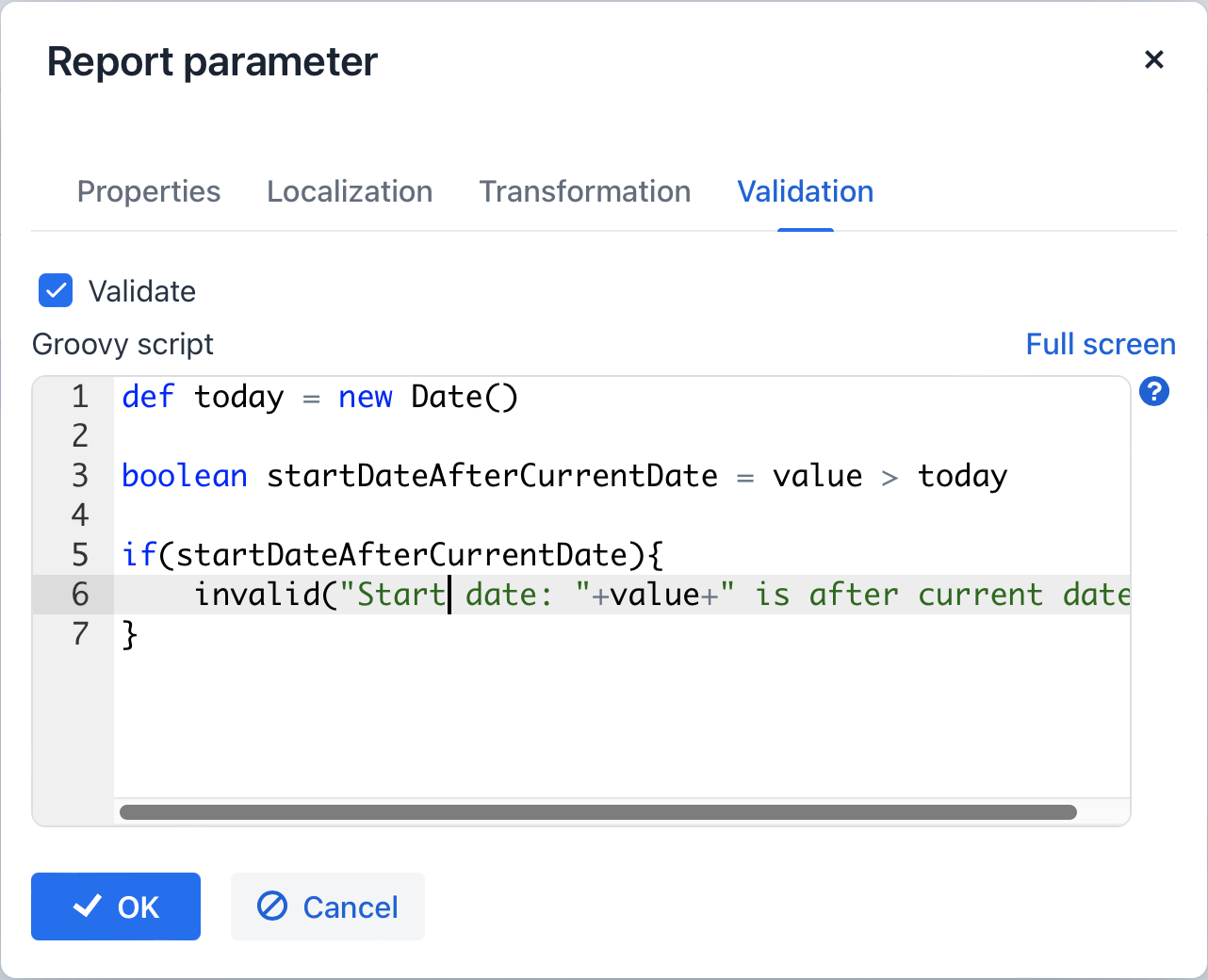Cancel the dialog
Screen dimensions: 1208x980
(328, 906)
